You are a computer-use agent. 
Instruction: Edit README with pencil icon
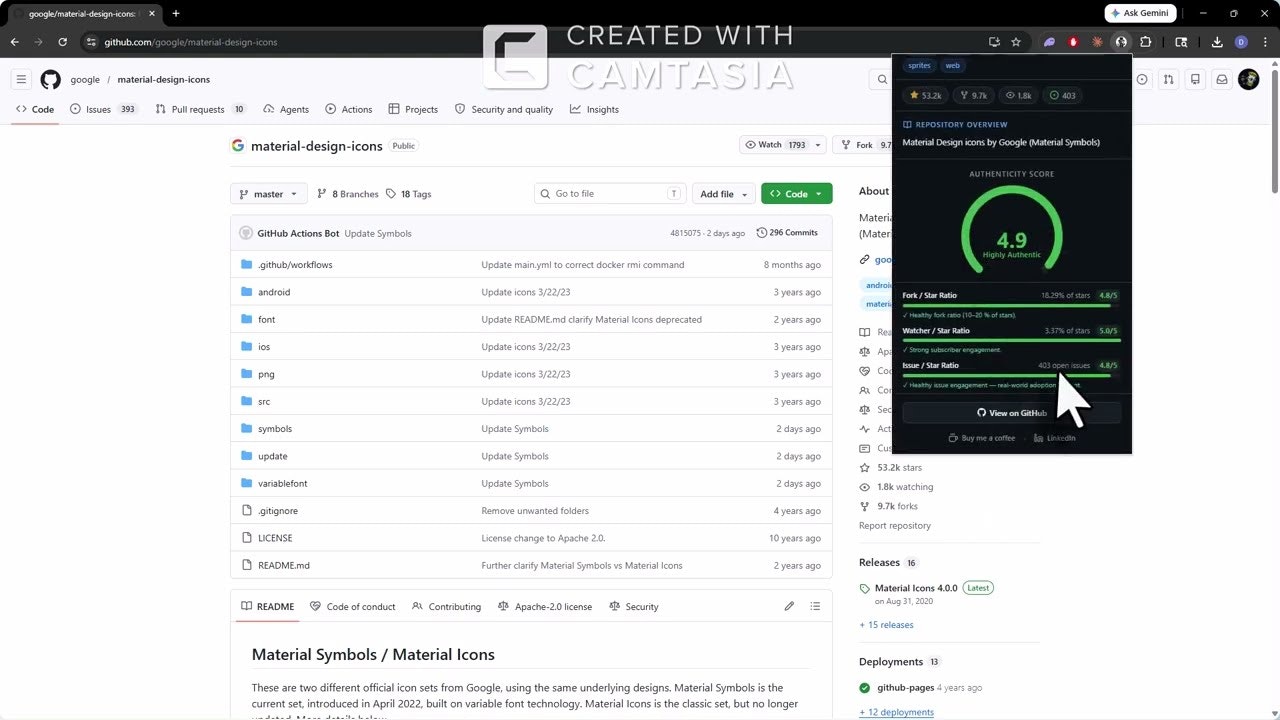[x=789, y=606]
